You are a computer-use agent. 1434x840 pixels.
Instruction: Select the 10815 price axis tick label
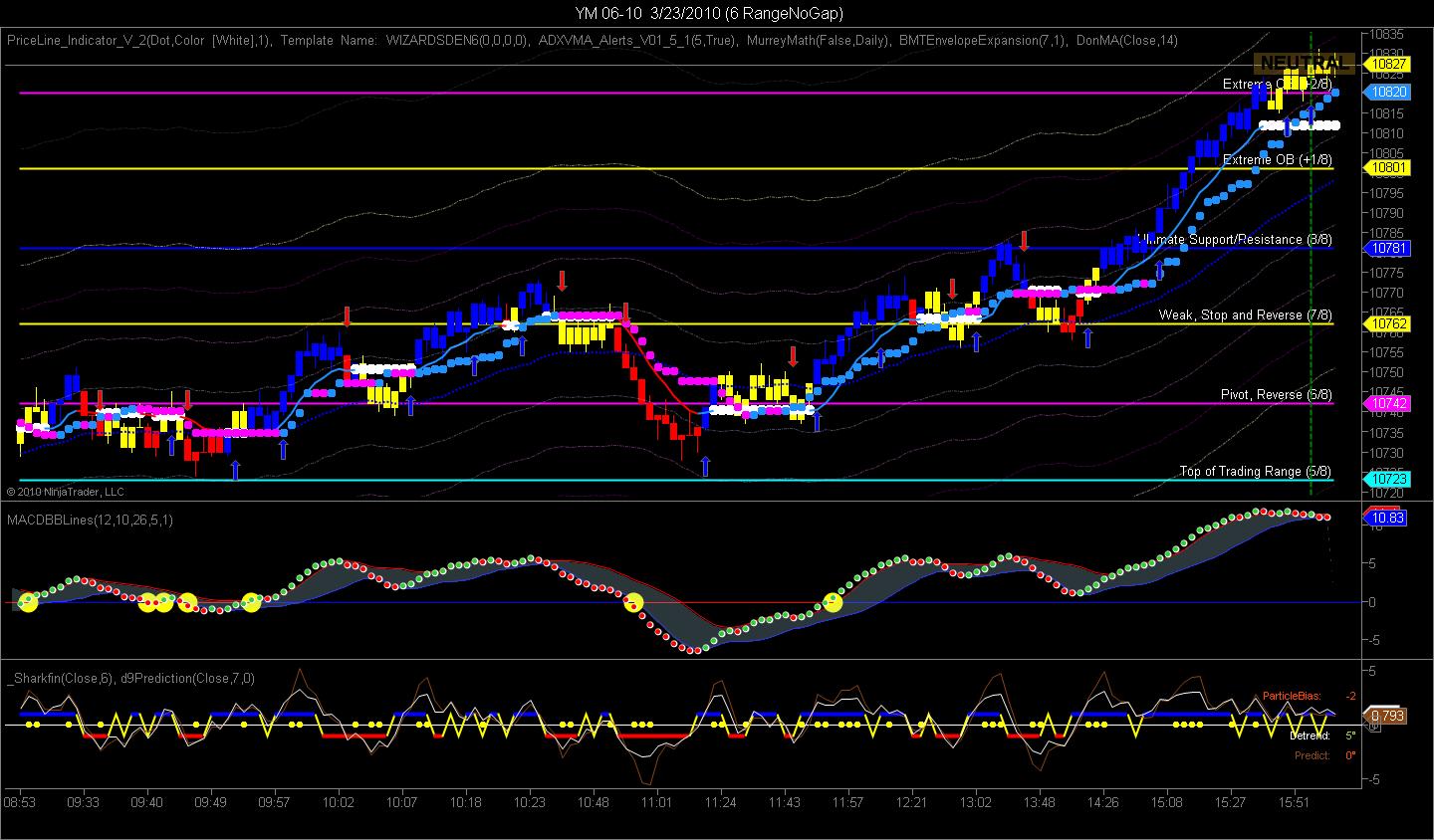(1388, 113)
